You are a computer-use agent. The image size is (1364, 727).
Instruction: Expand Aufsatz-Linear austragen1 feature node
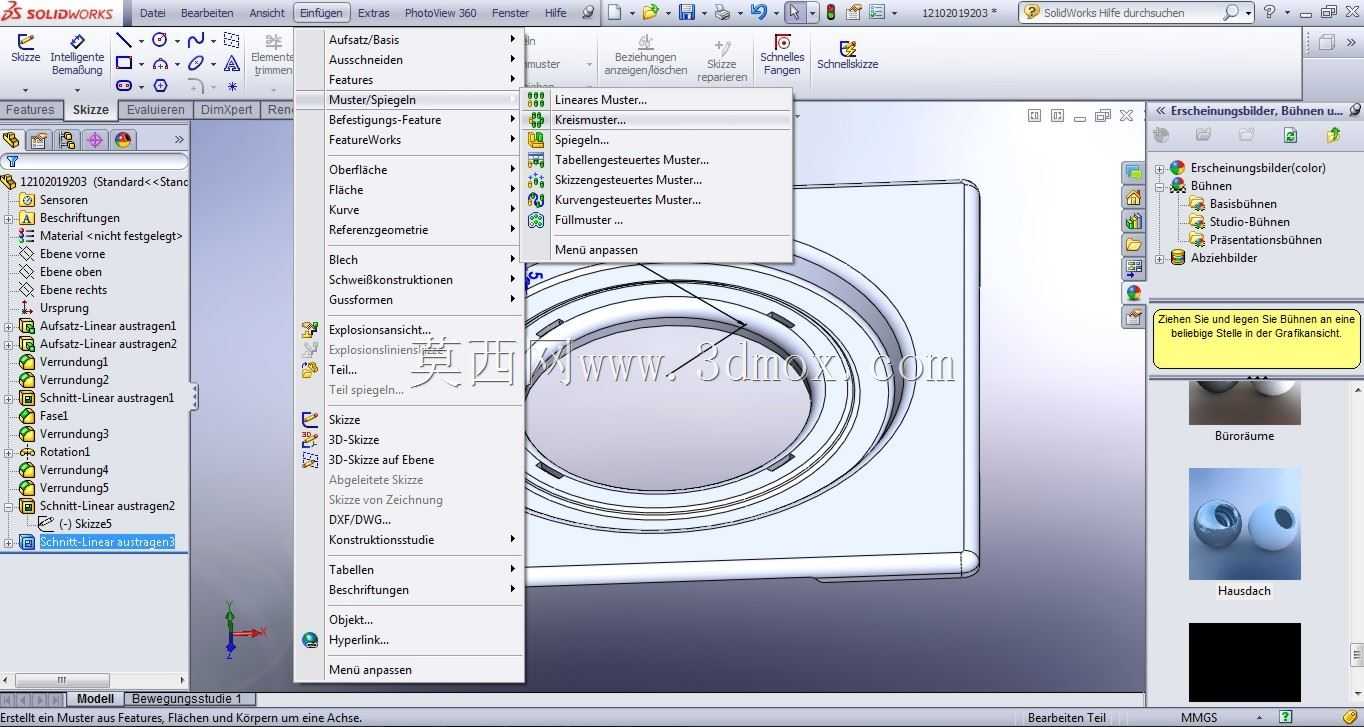(8, 326)
